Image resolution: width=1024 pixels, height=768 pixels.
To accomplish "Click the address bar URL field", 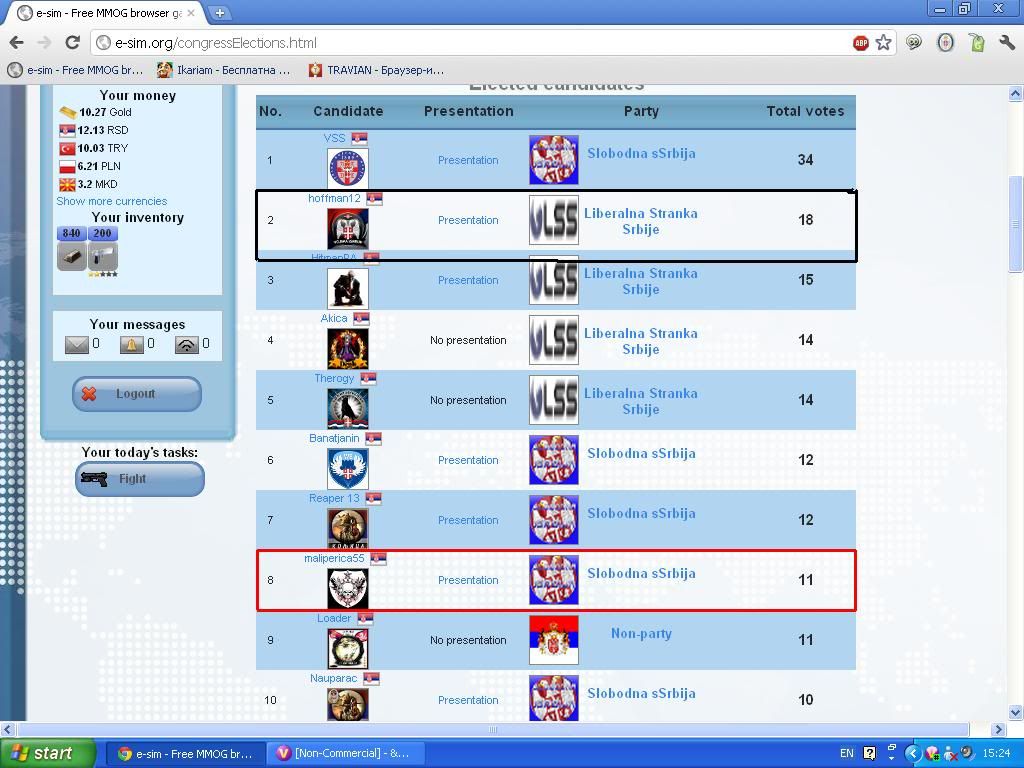I will click(470, 43).
